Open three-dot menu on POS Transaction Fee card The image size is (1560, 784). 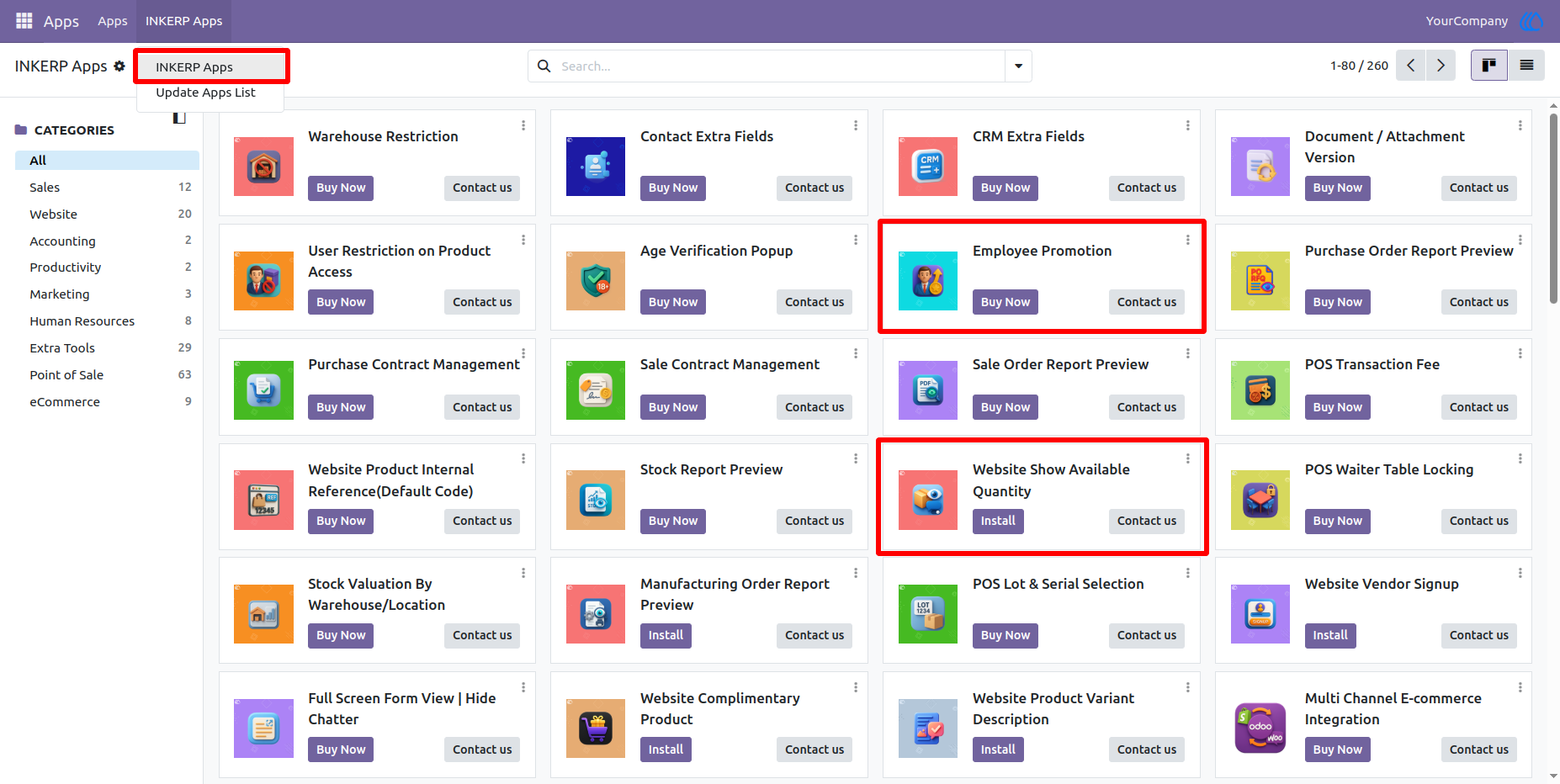tap(1520, 353)
